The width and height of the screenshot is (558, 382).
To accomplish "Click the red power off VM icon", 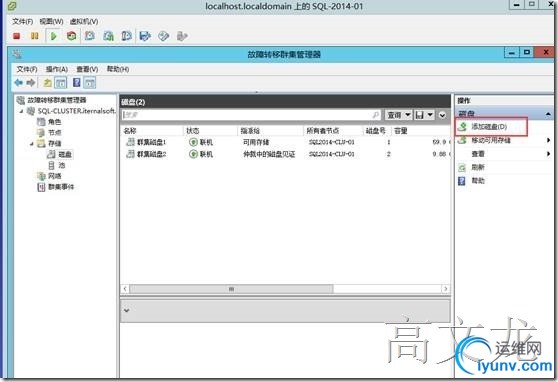I will point(16,36).
